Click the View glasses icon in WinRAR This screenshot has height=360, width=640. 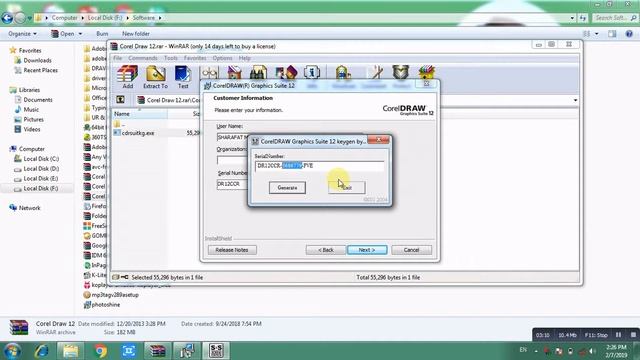pyautogui.click(x=209, y=72)
